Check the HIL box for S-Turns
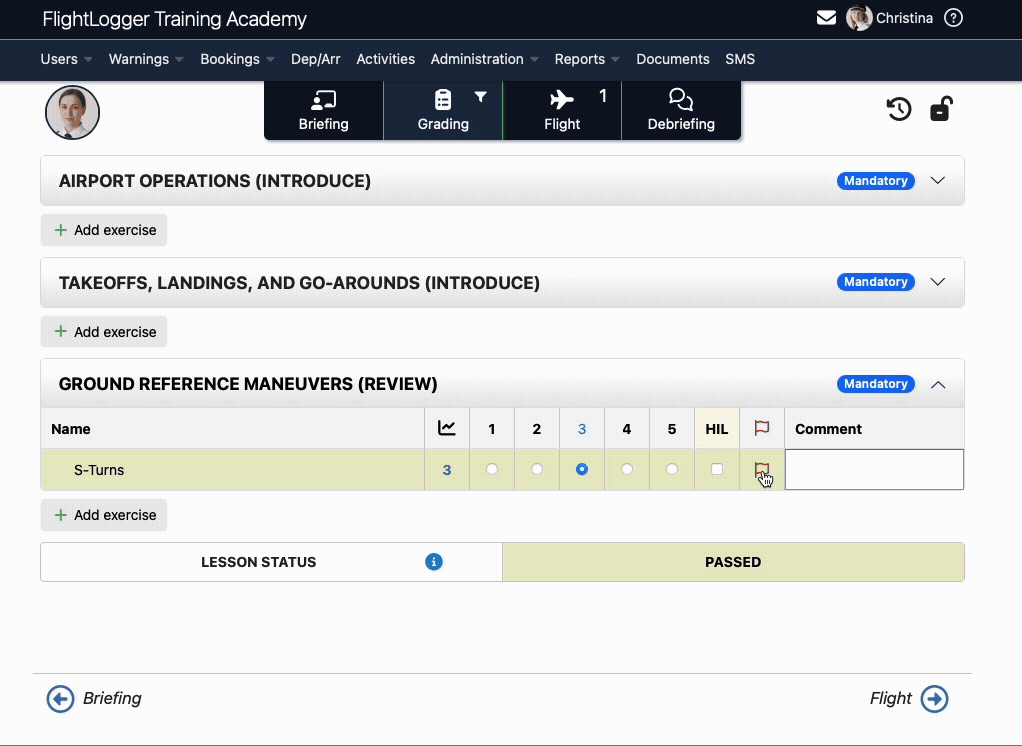This screenshot has width=1022, height=746. click(x=716, y=469)
